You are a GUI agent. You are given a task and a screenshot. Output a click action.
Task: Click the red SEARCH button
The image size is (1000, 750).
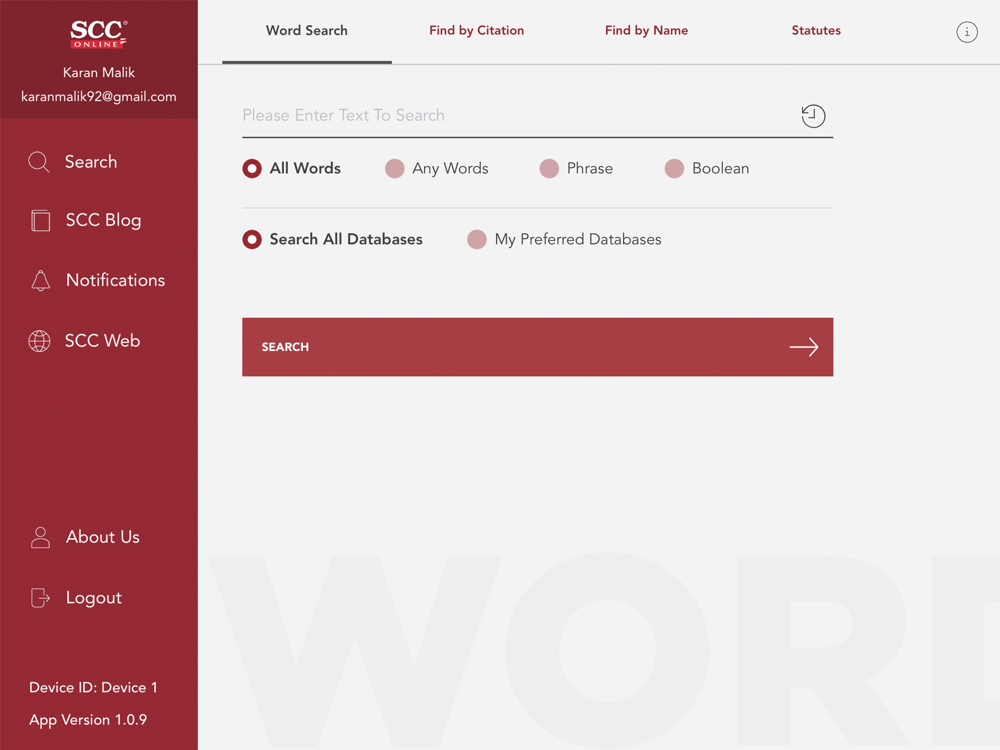click(x=538, y=347)
